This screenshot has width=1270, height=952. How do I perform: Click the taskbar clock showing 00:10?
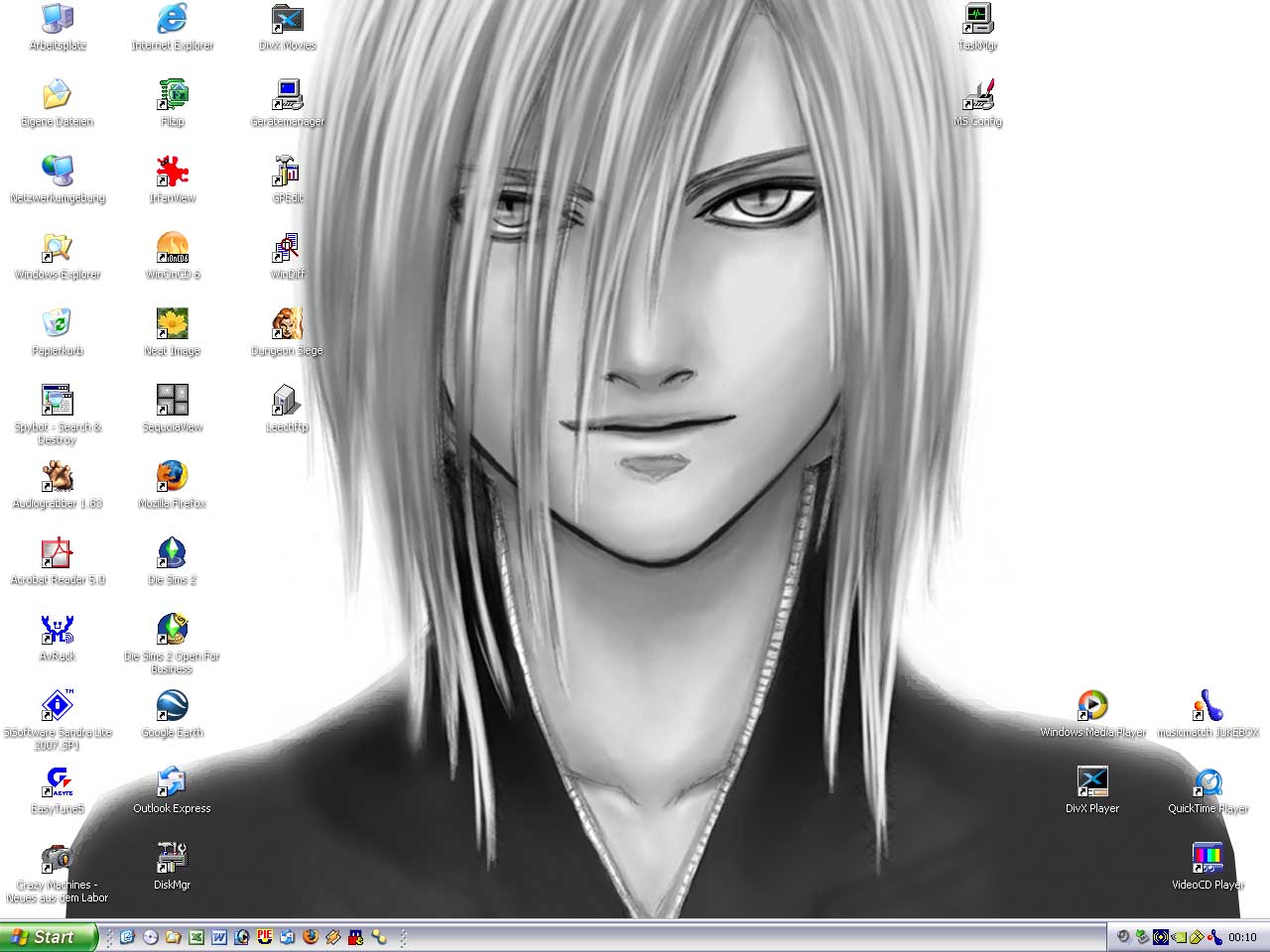click(x=1242, y=937)
